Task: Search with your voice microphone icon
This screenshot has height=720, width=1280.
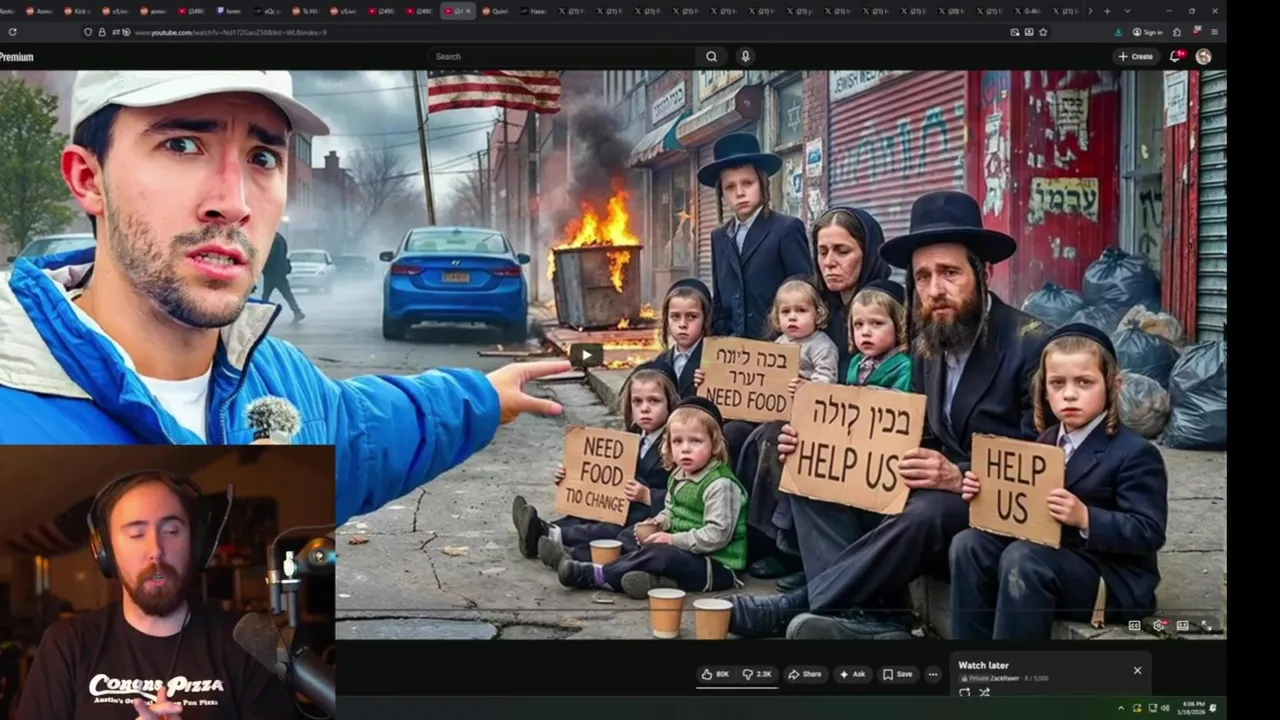Action: (744, 56)
